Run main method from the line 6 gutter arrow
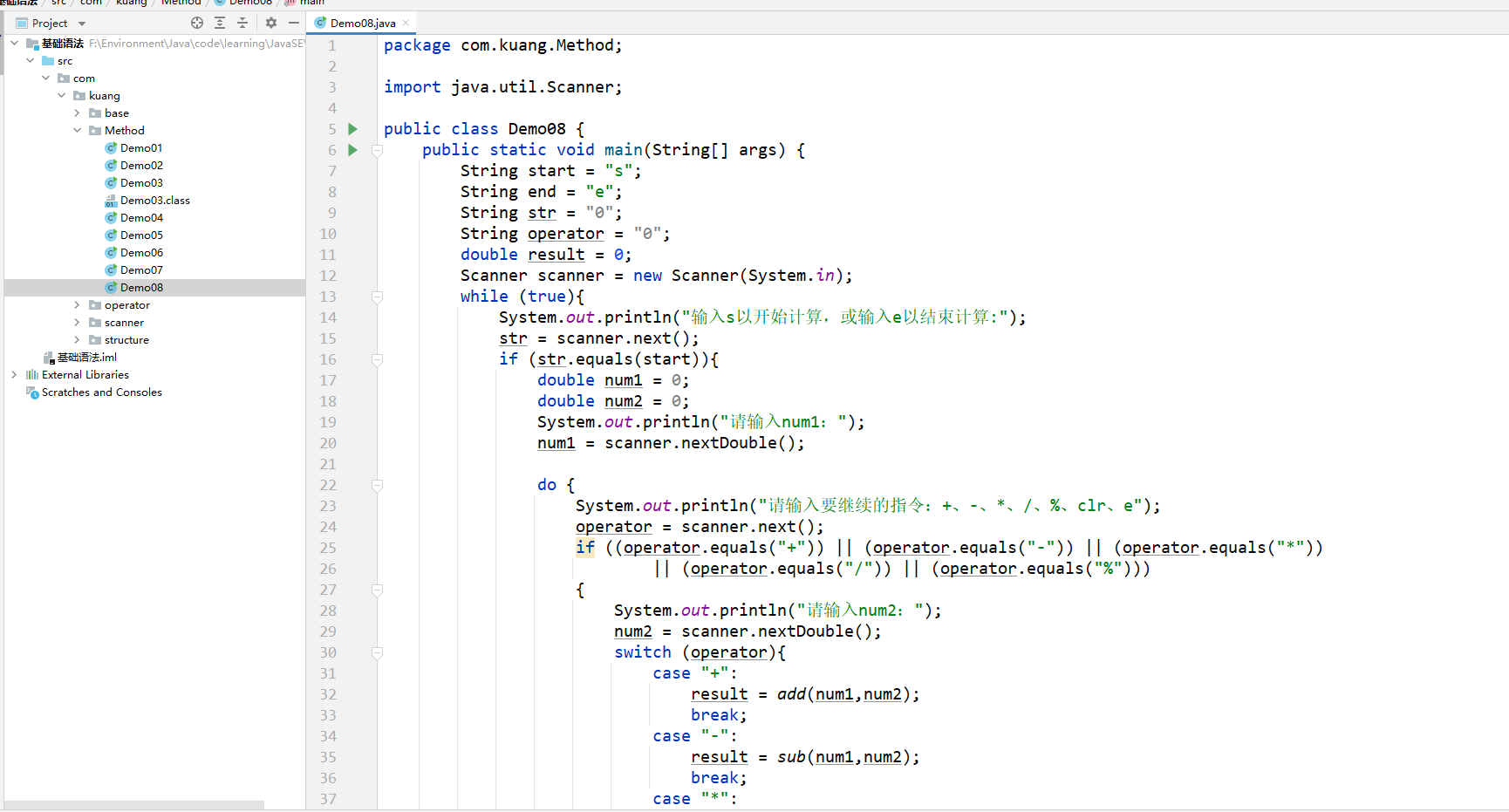This screenshot has height=812, width=1509. (x=352, y=150)
